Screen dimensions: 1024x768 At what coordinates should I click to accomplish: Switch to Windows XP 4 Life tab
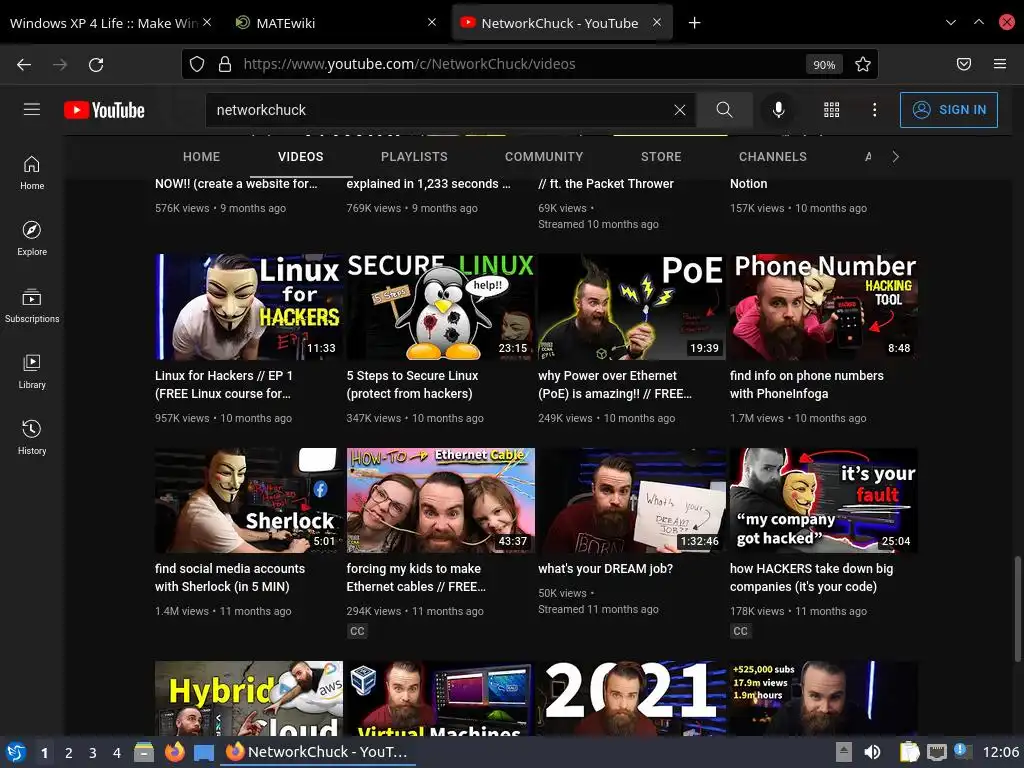(103, 23)
